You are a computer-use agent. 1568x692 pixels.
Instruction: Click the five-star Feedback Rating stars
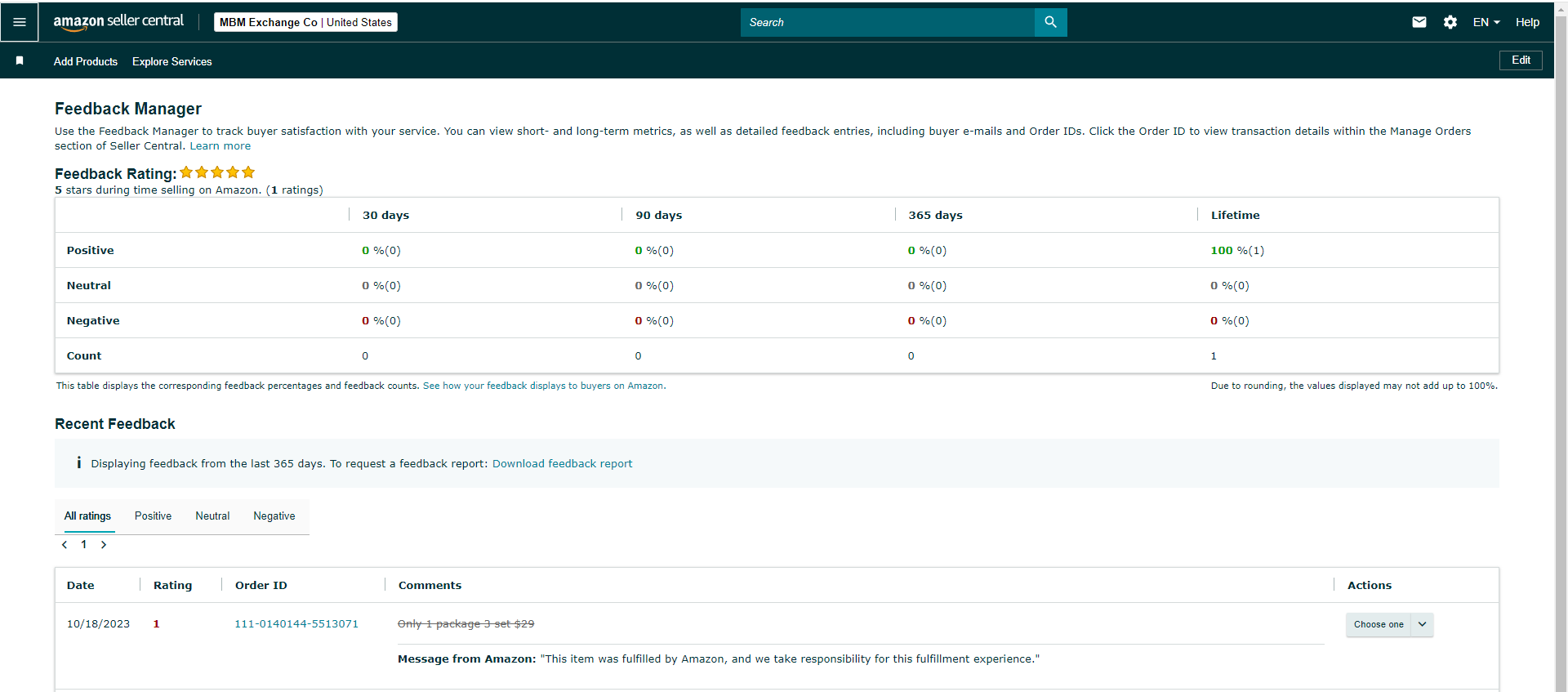point(217,172)
